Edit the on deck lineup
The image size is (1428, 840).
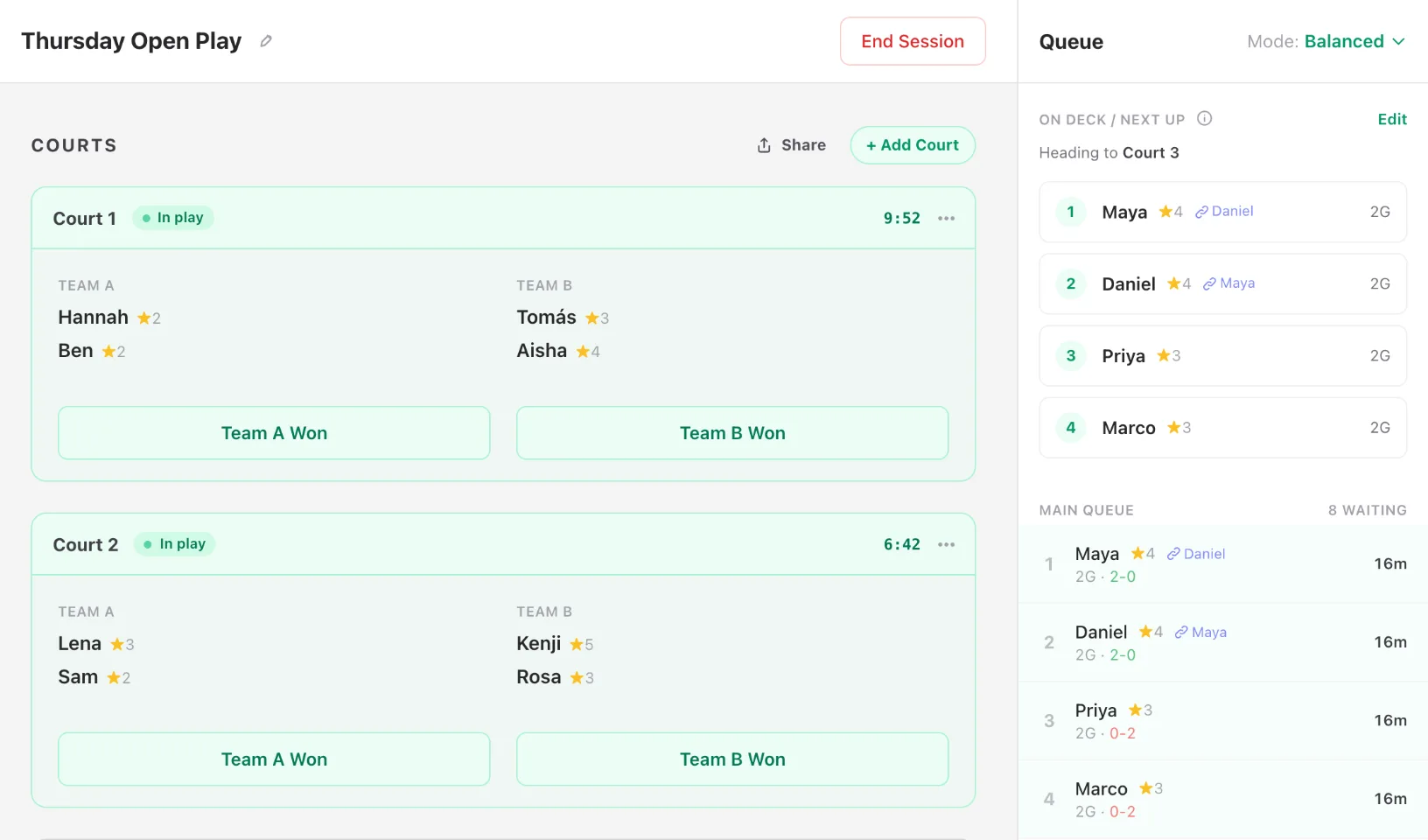click(x=1392, y=119)
